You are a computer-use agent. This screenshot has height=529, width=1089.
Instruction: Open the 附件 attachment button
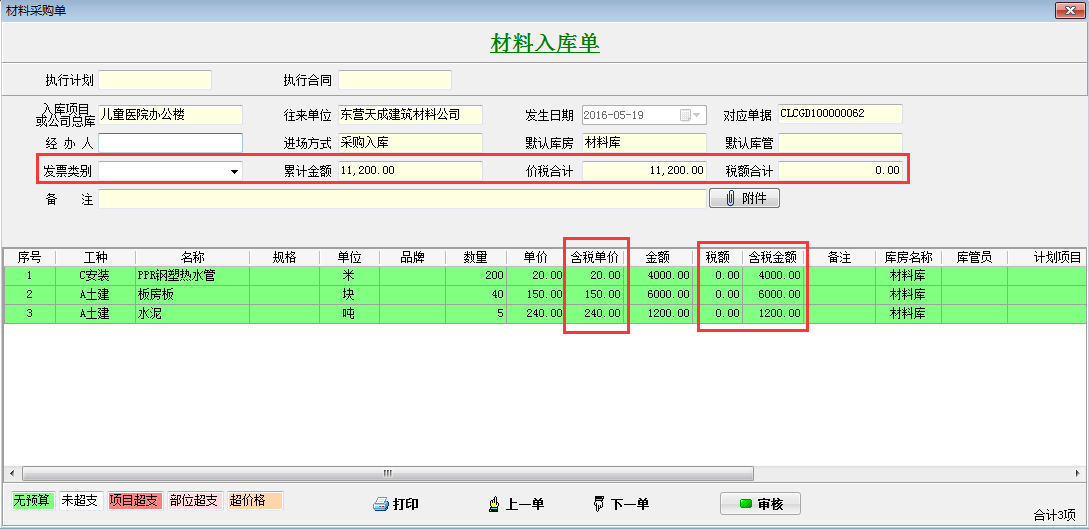(x=744, y=198)
